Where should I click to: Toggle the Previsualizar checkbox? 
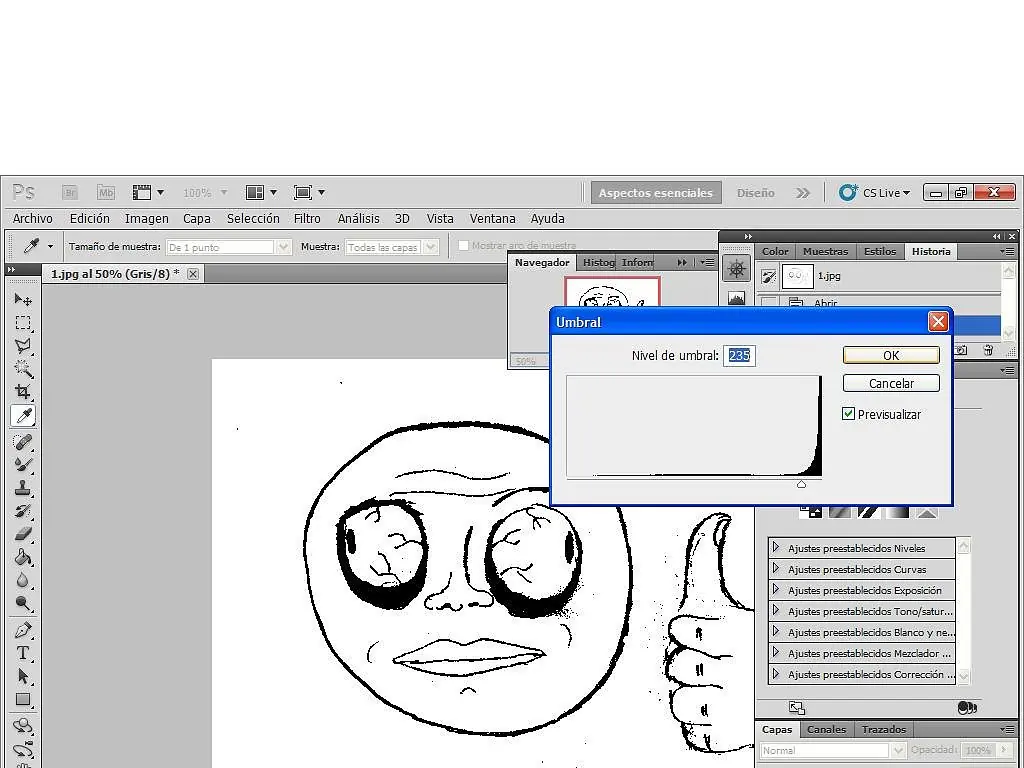(848, 413)
